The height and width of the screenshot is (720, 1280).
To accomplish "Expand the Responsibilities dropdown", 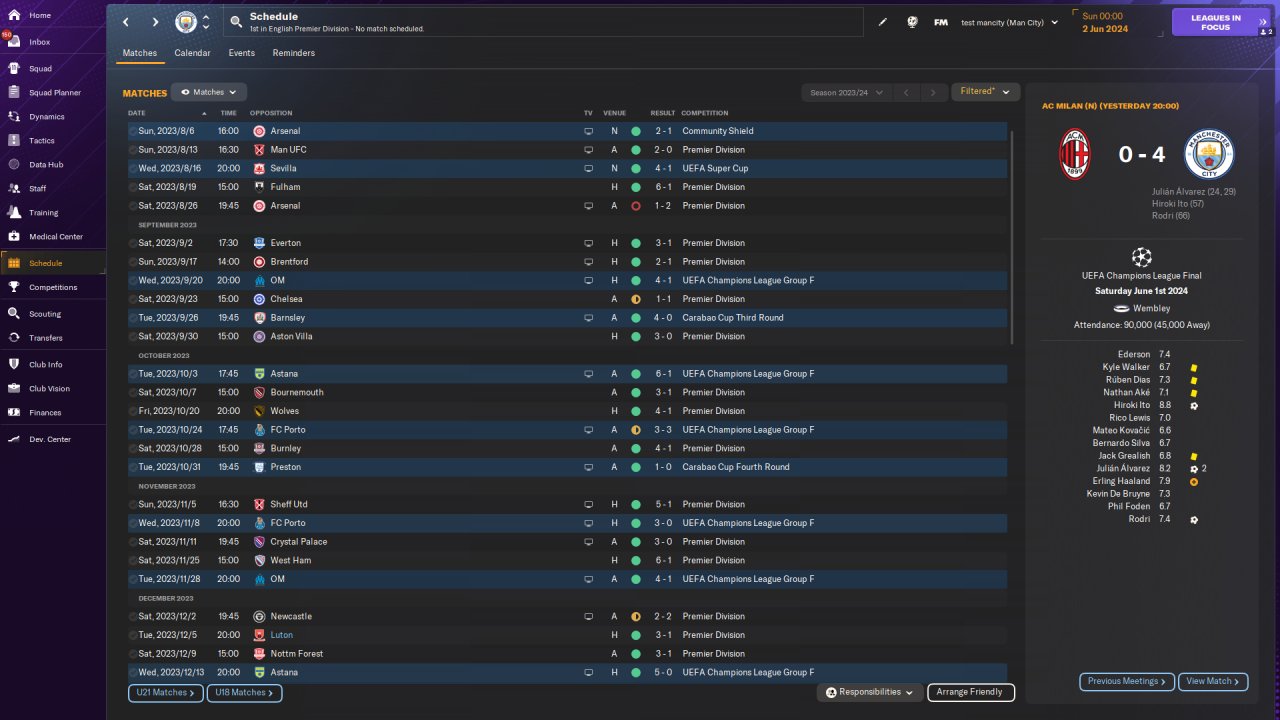I will point(869,692).
